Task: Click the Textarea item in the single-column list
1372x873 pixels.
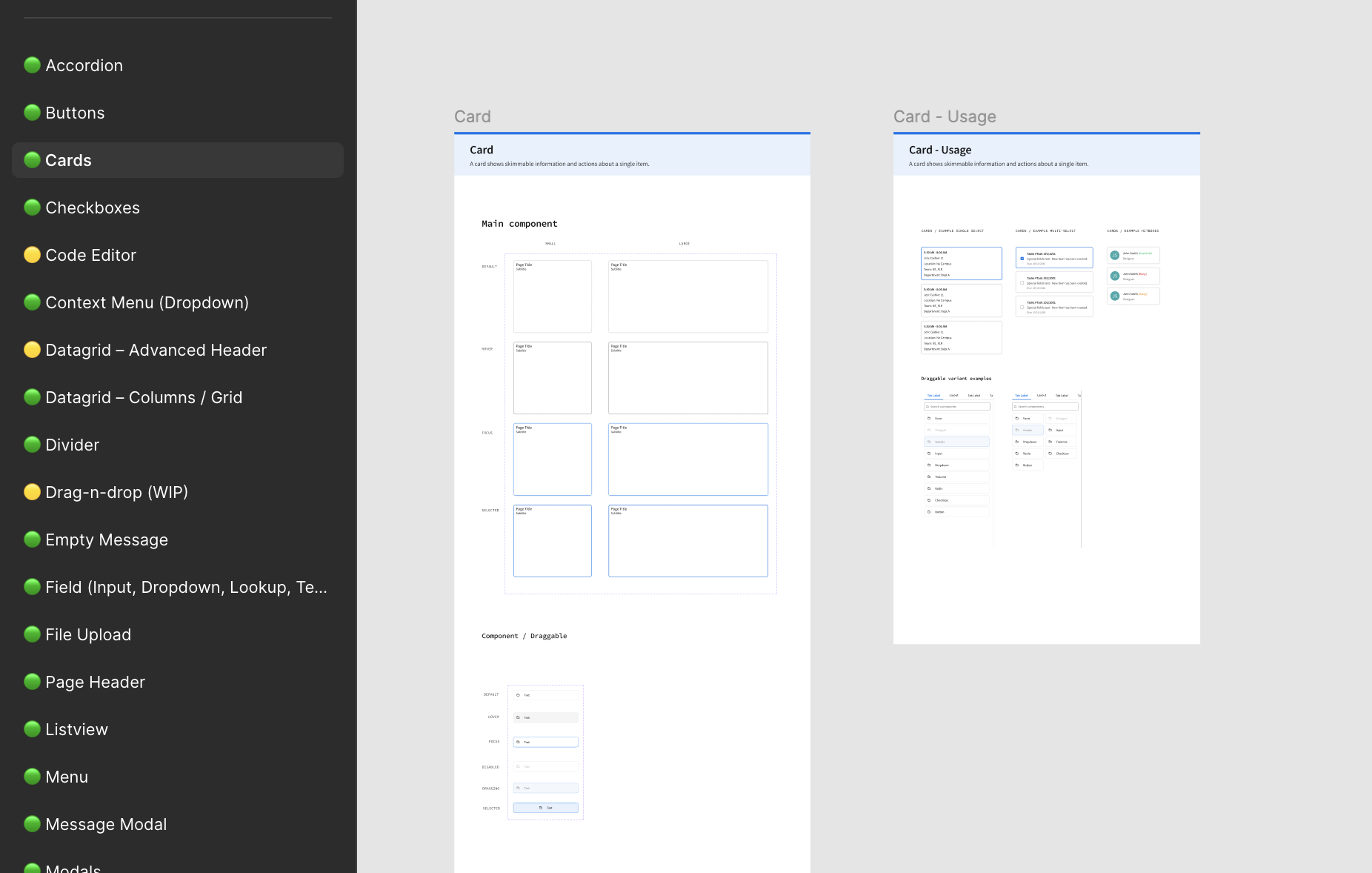Action: pyautogui.click(x=956, y=477)
